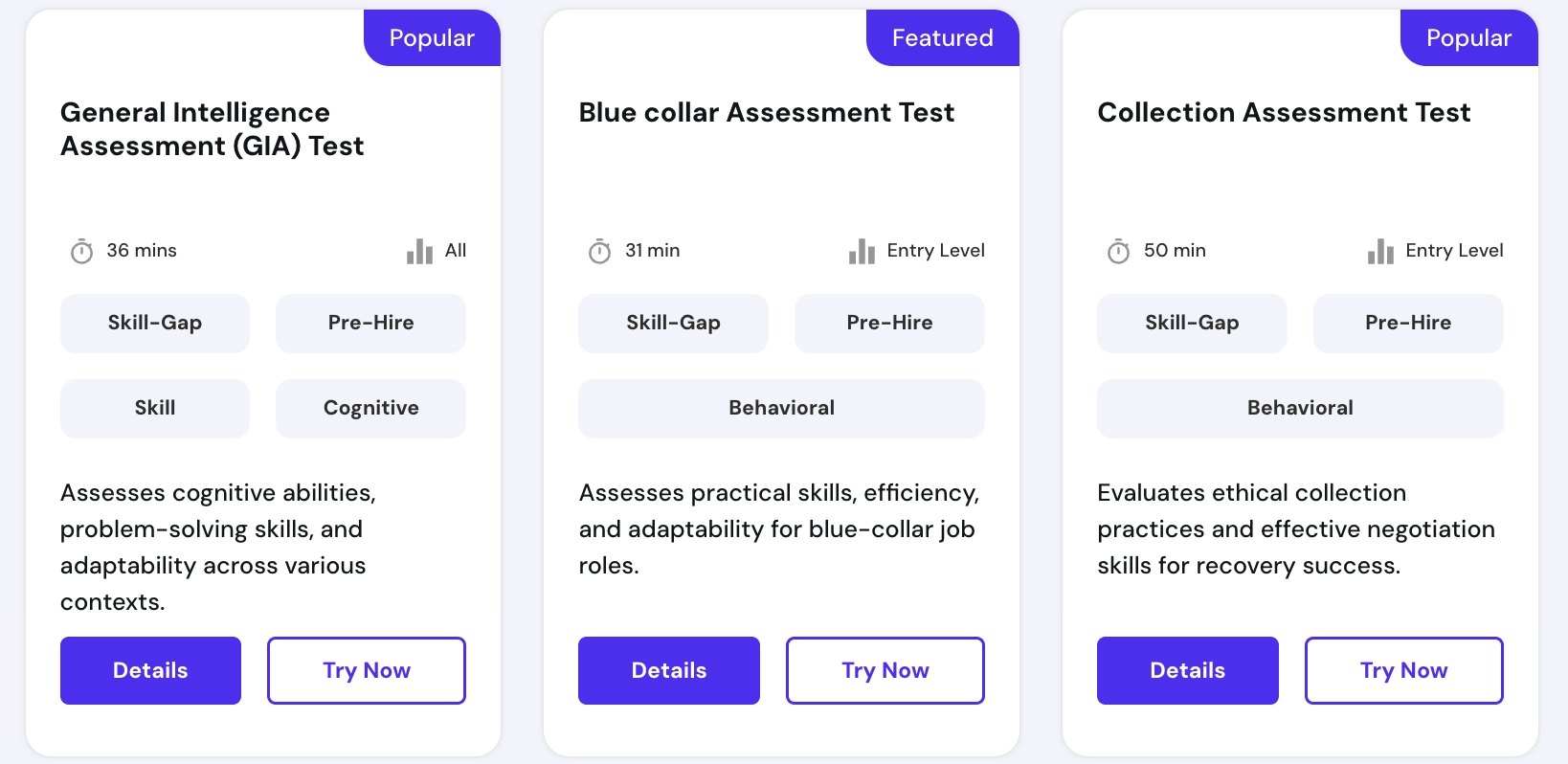Click the stopwatch icon beside 31 min
This screenshot has height=764, width=1568.
tap(599, 251)
